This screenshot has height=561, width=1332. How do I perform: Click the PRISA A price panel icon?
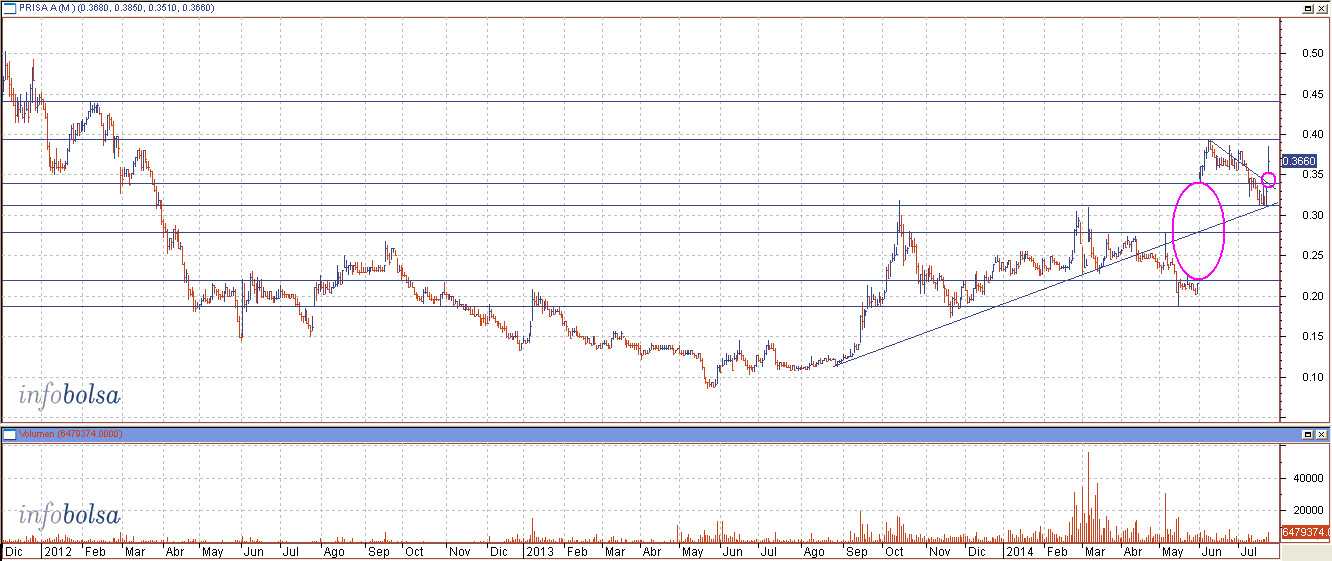pos(8,7)
